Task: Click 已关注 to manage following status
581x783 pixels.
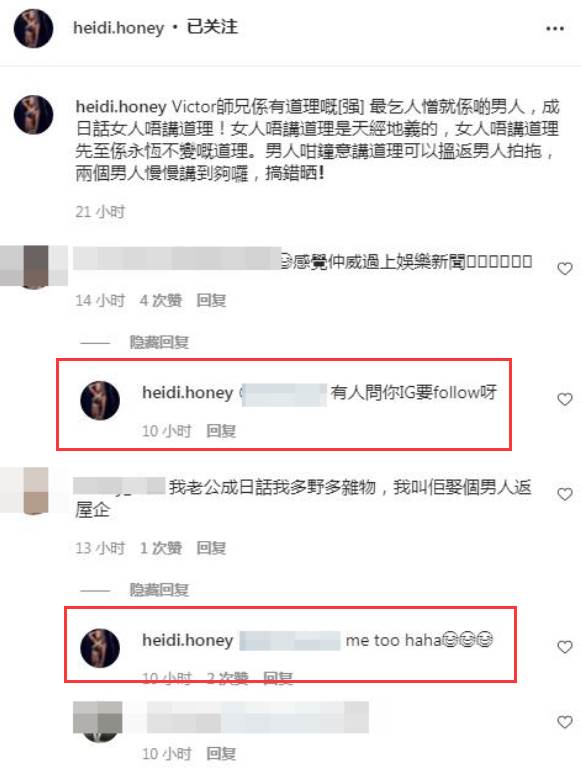Action: [212, 27]
